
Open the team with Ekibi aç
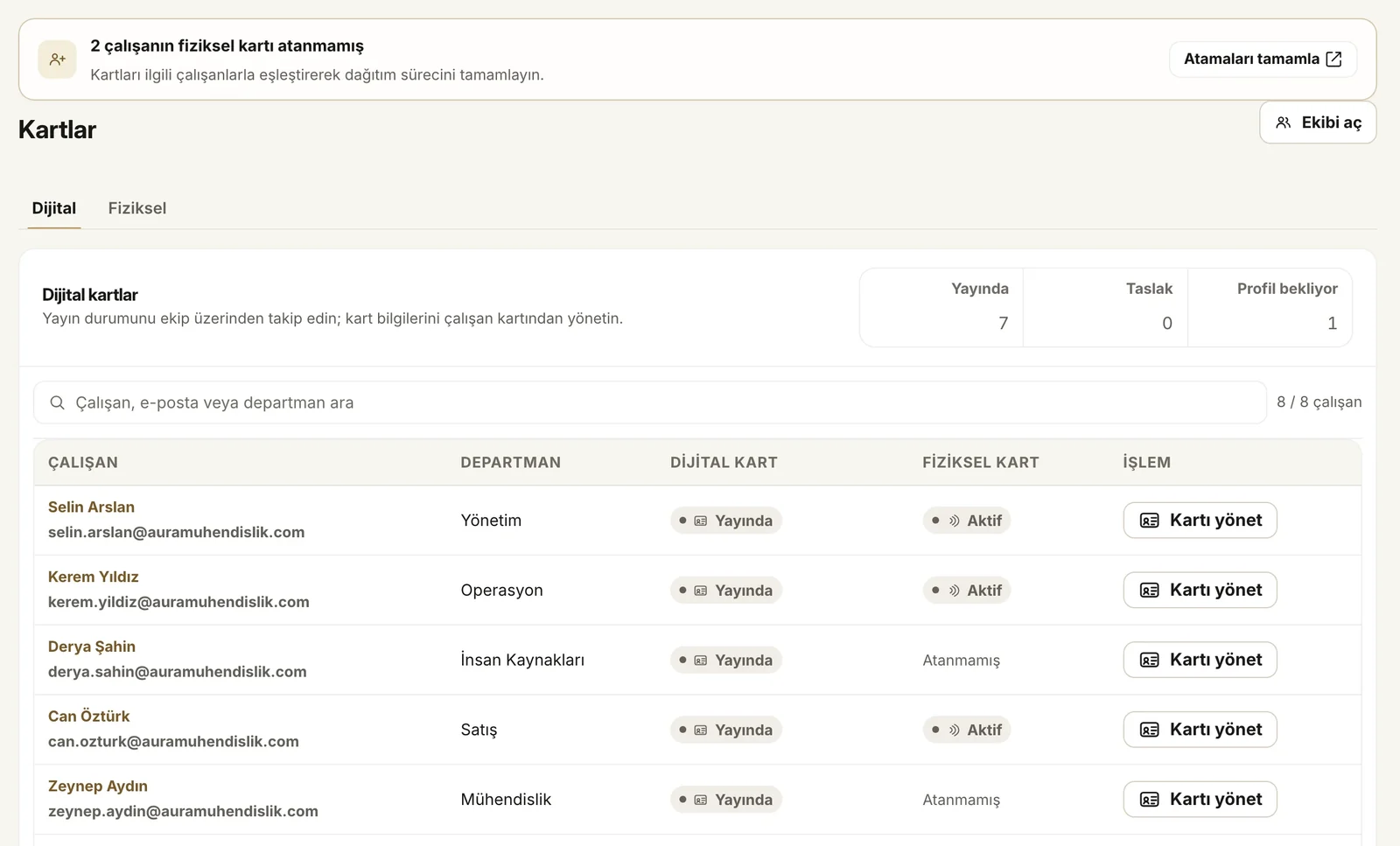pyautogui.click(x=1318, y=122)
